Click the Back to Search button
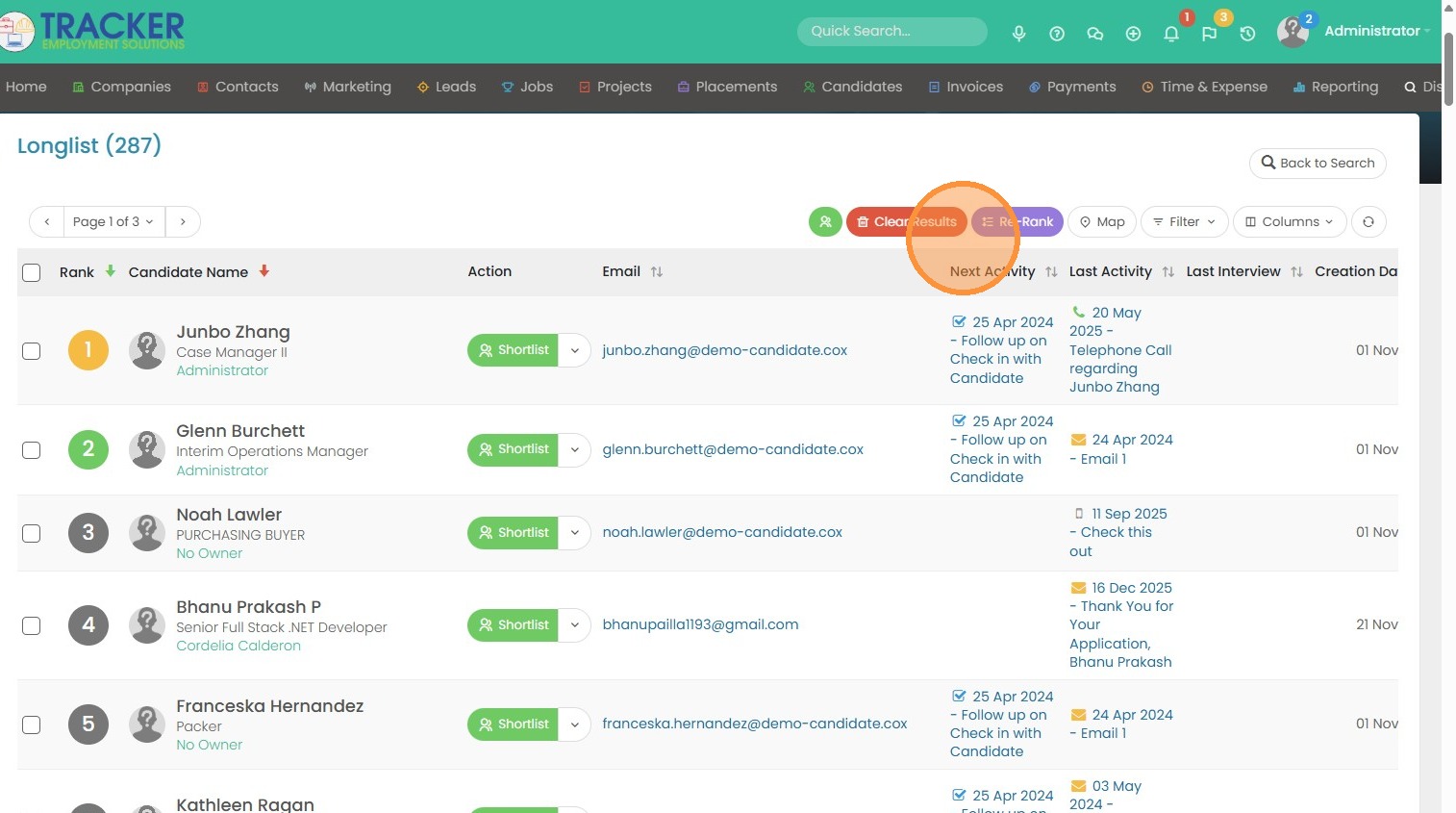Screen dimensions: 1456x813 (1318, 164)
